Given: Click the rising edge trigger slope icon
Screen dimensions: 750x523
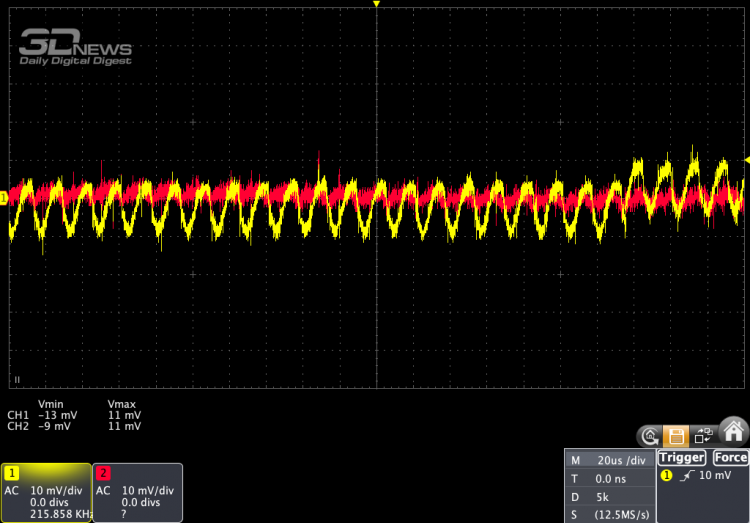Looking at the screenshot, I should pos(686,475).
